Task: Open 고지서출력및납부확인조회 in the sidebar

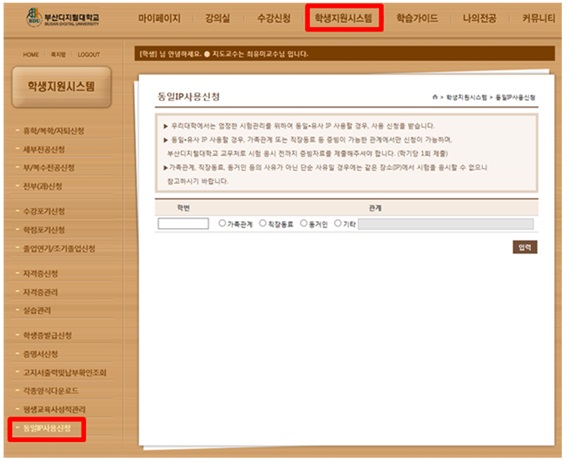Action: [x=65, y=372]
